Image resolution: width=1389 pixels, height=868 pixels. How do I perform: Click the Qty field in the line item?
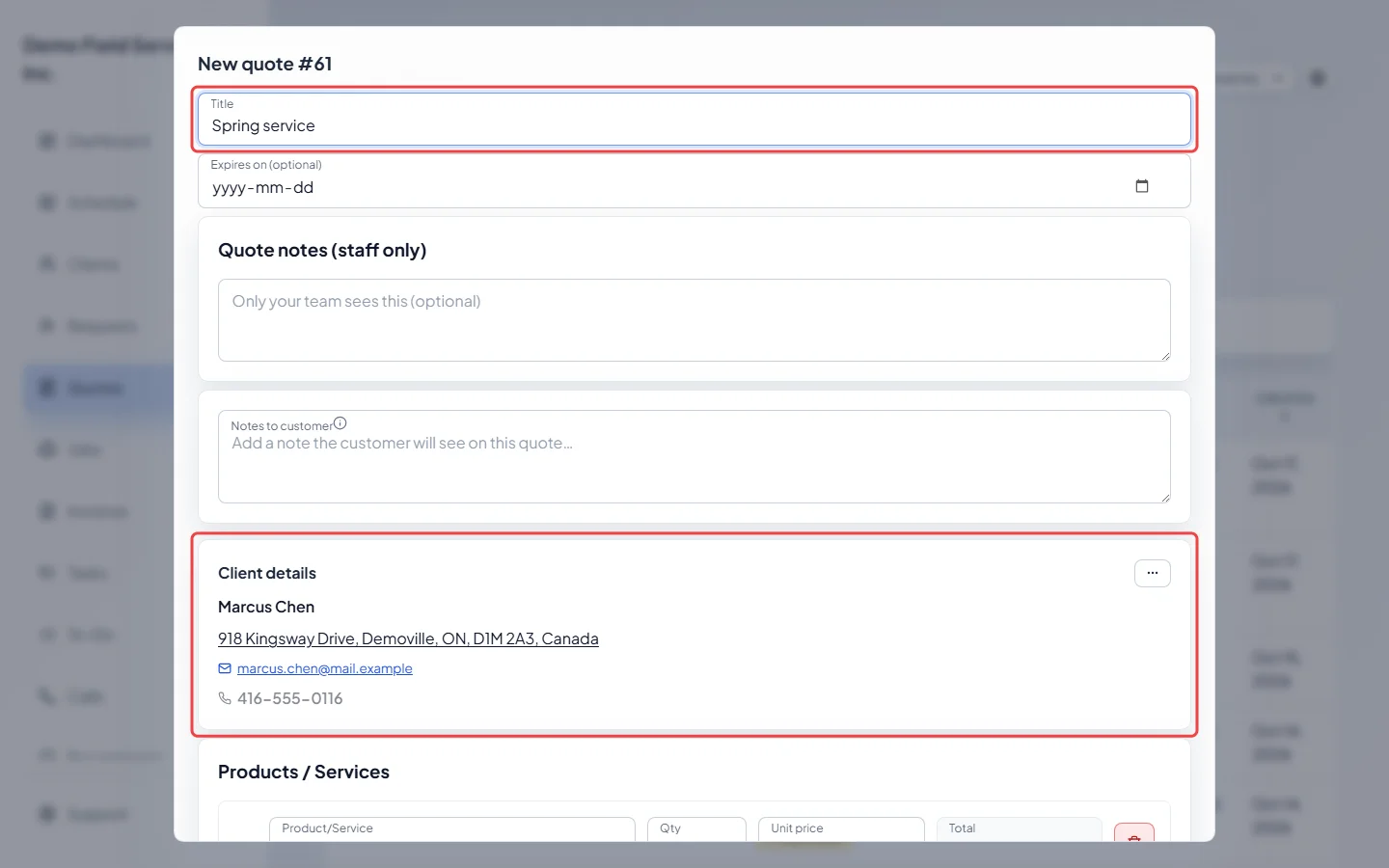click(697, 829)
